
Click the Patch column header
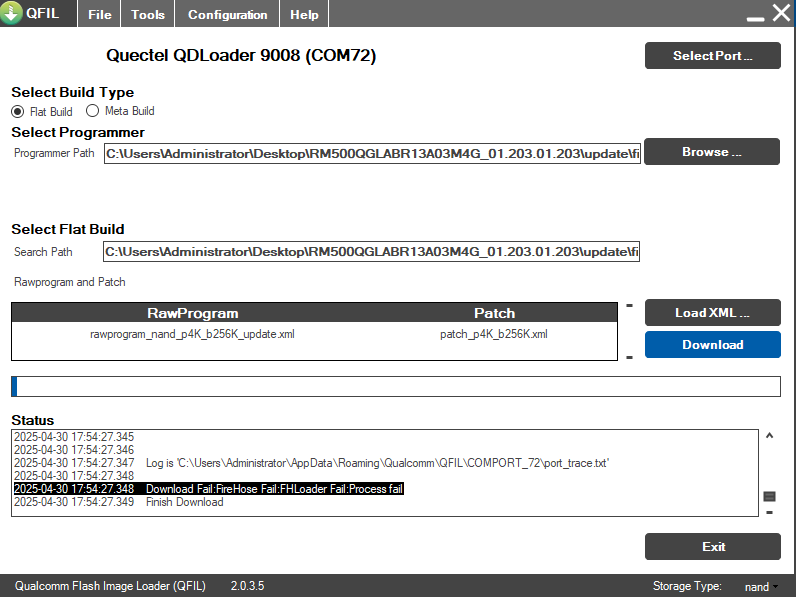494,313
